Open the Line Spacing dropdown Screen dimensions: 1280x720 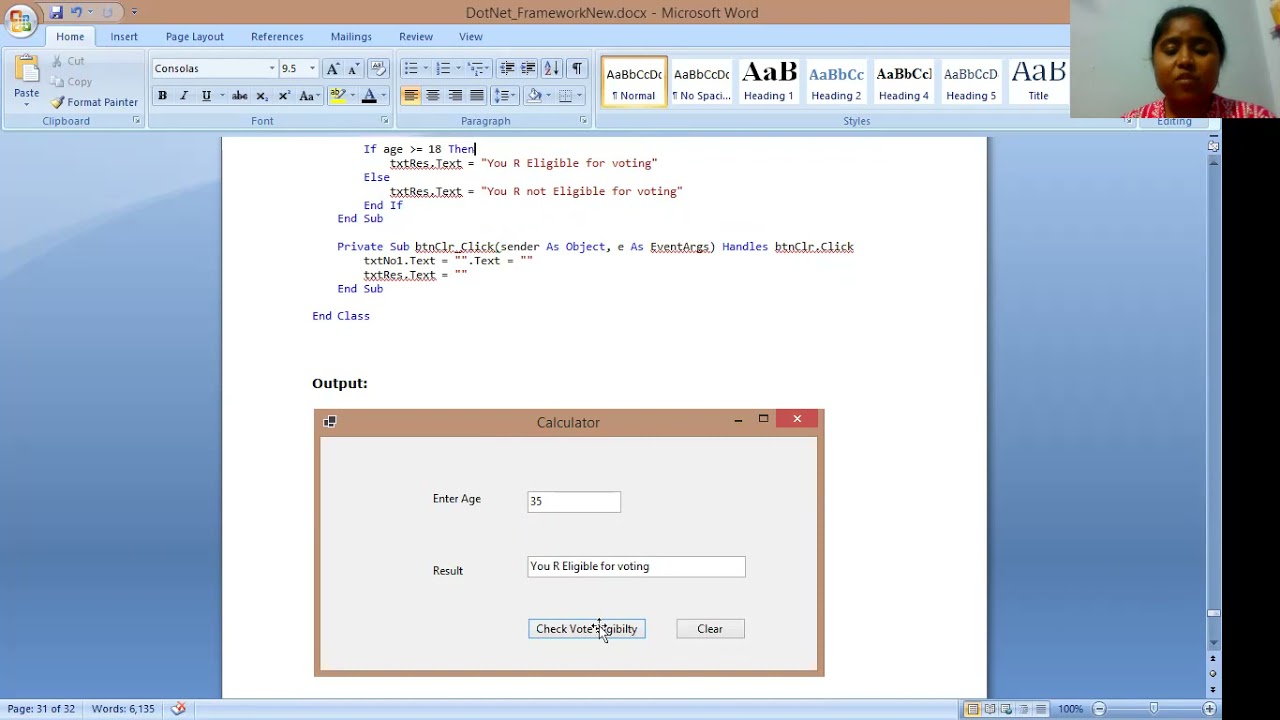click(x=505, y=96)
